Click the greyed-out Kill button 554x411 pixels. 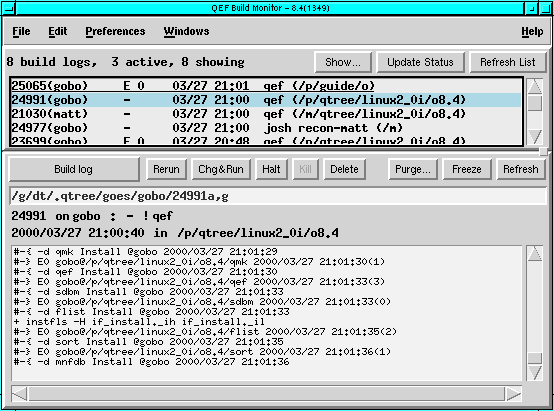pyautogui.click(x=305, y=169)
